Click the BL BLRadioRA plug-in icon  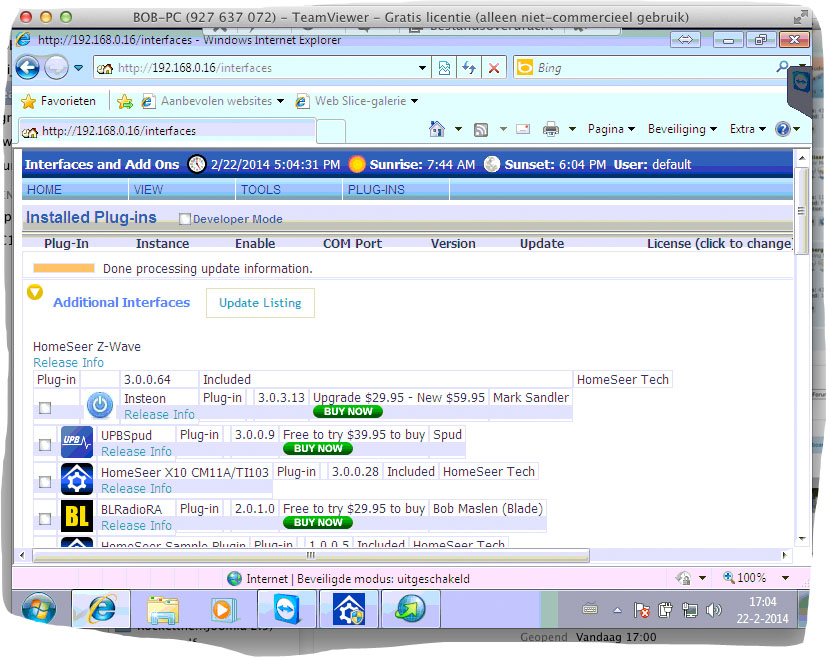click(x=77, y=516)
